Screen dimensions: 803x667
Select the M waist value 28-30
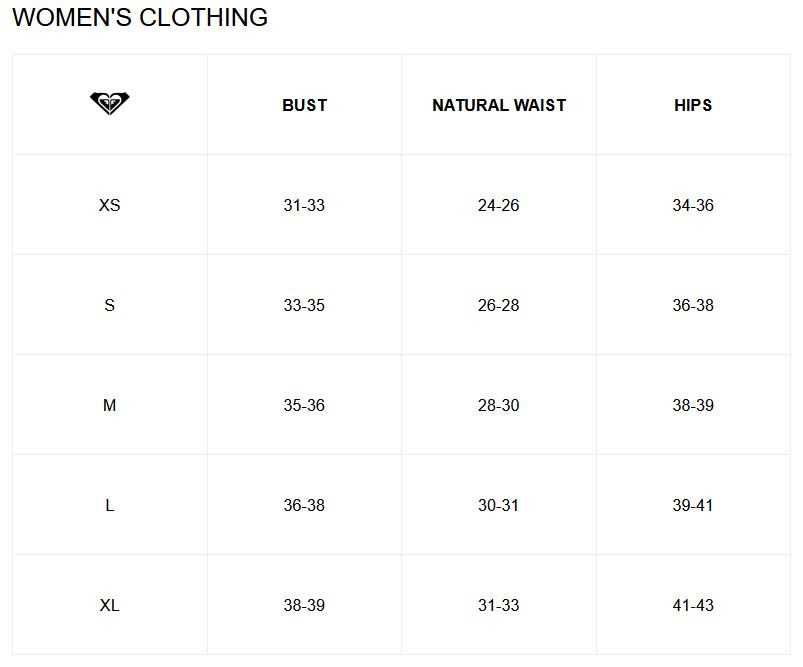click(x=499, y=405)
